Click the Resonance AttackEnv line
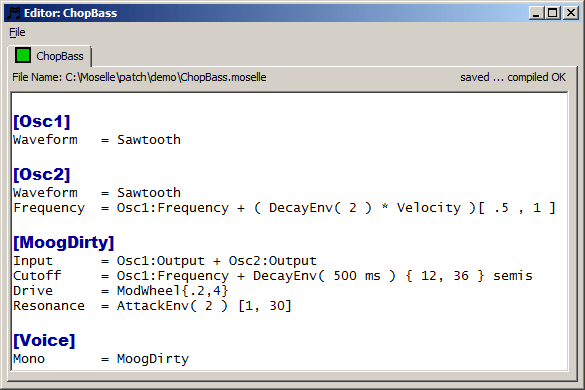 tap(152, 306)
